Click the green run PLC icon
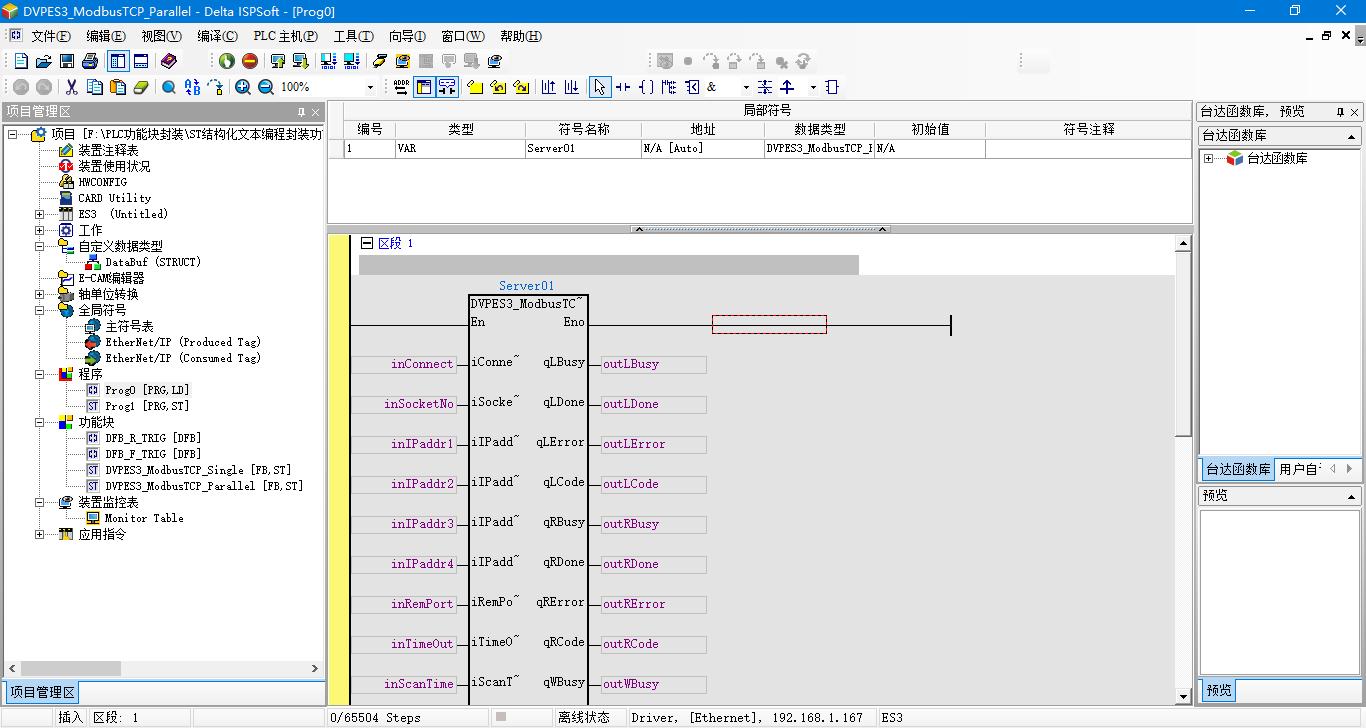Image resolution: width=1366 pixels, height=728 pixels. pos(227,62)
